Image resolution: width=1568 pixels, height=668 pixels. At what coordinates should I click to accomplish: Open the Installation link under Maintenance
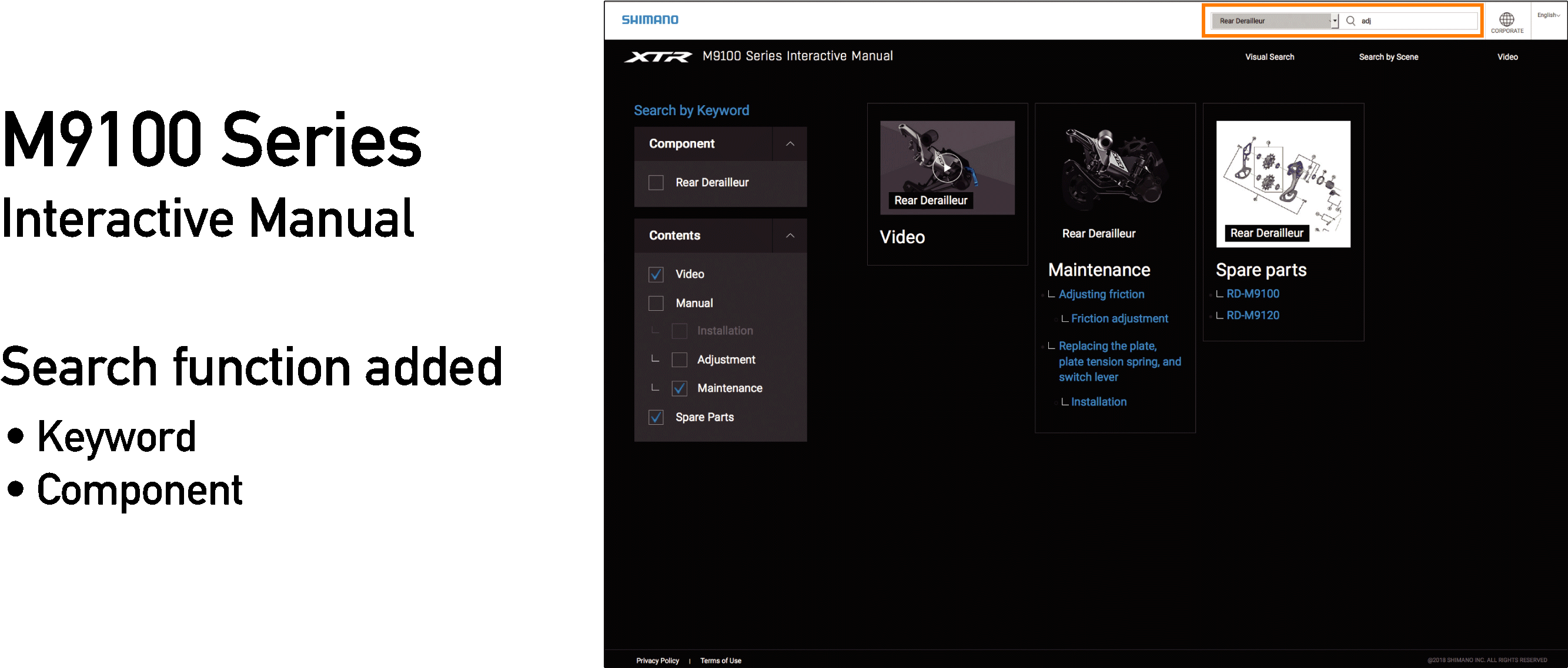(1098, 401)
